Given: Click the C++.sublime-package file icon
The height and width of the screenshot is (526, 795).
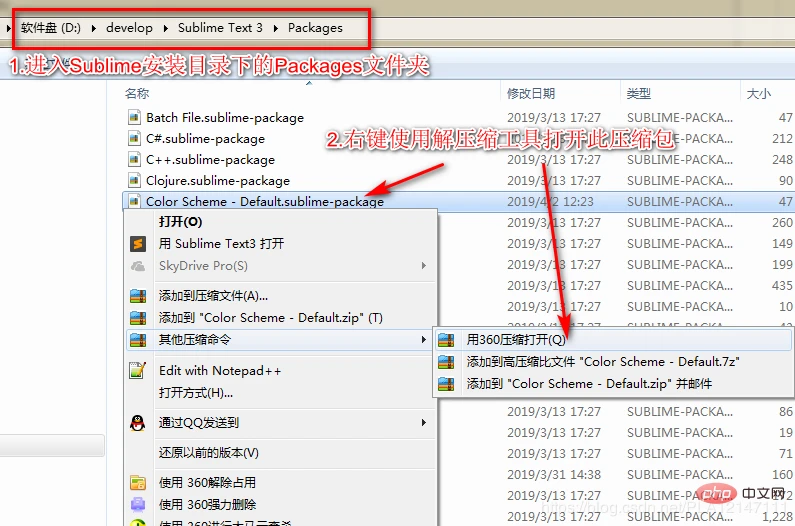Looking at the screenshot, I should [x=134, y=160].
